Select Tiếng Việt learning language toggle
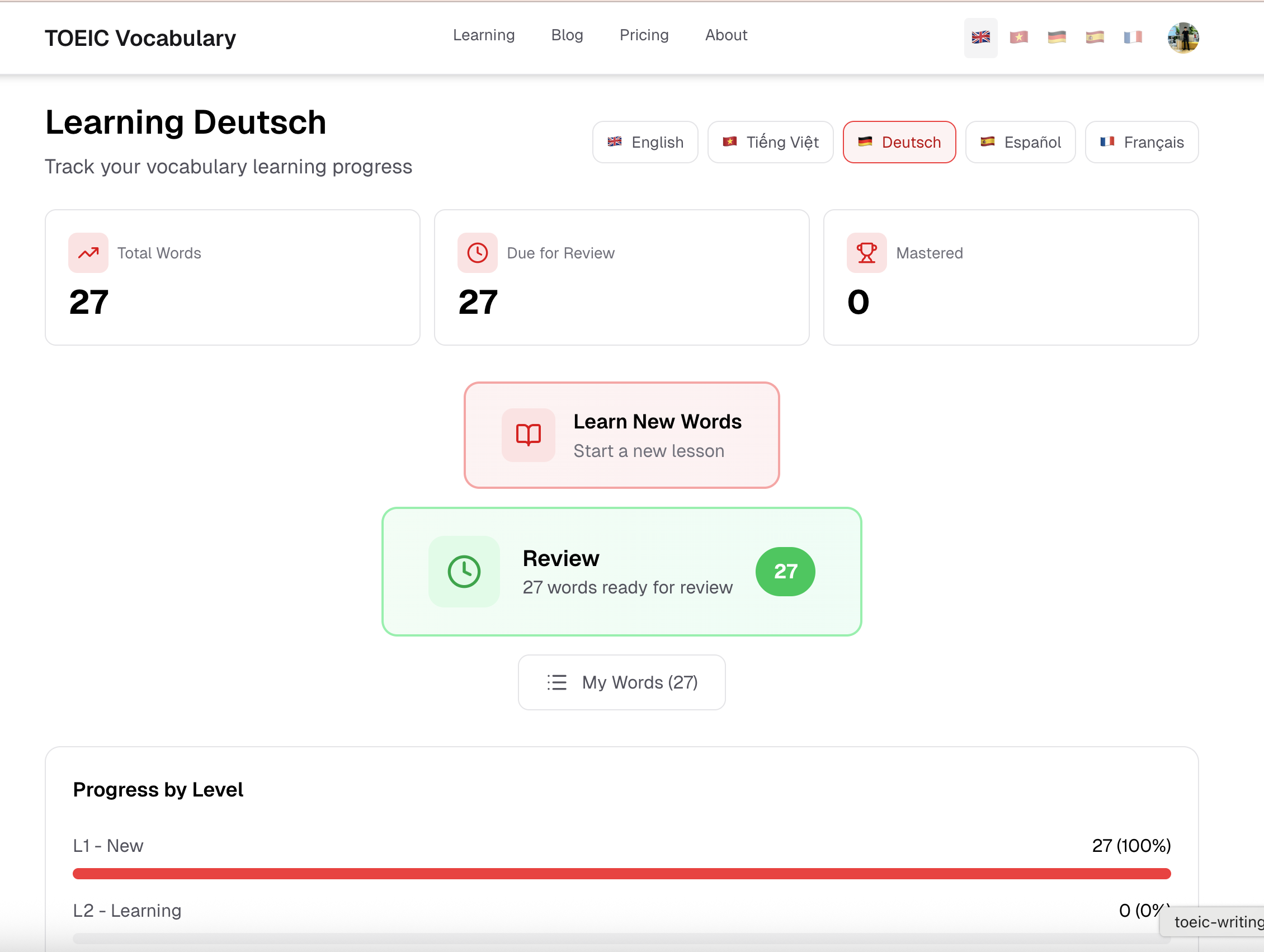This screenshot has height=952, width=1264. coord(770,142)
